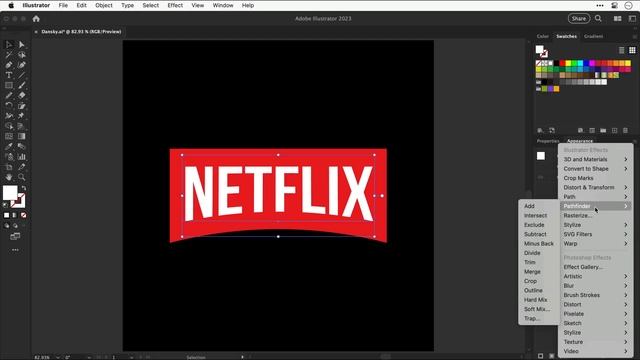Image resolution: width=640 pixels, height=360 pixels.
Task: Select the Curvature tool
Action: coord(22,65)
